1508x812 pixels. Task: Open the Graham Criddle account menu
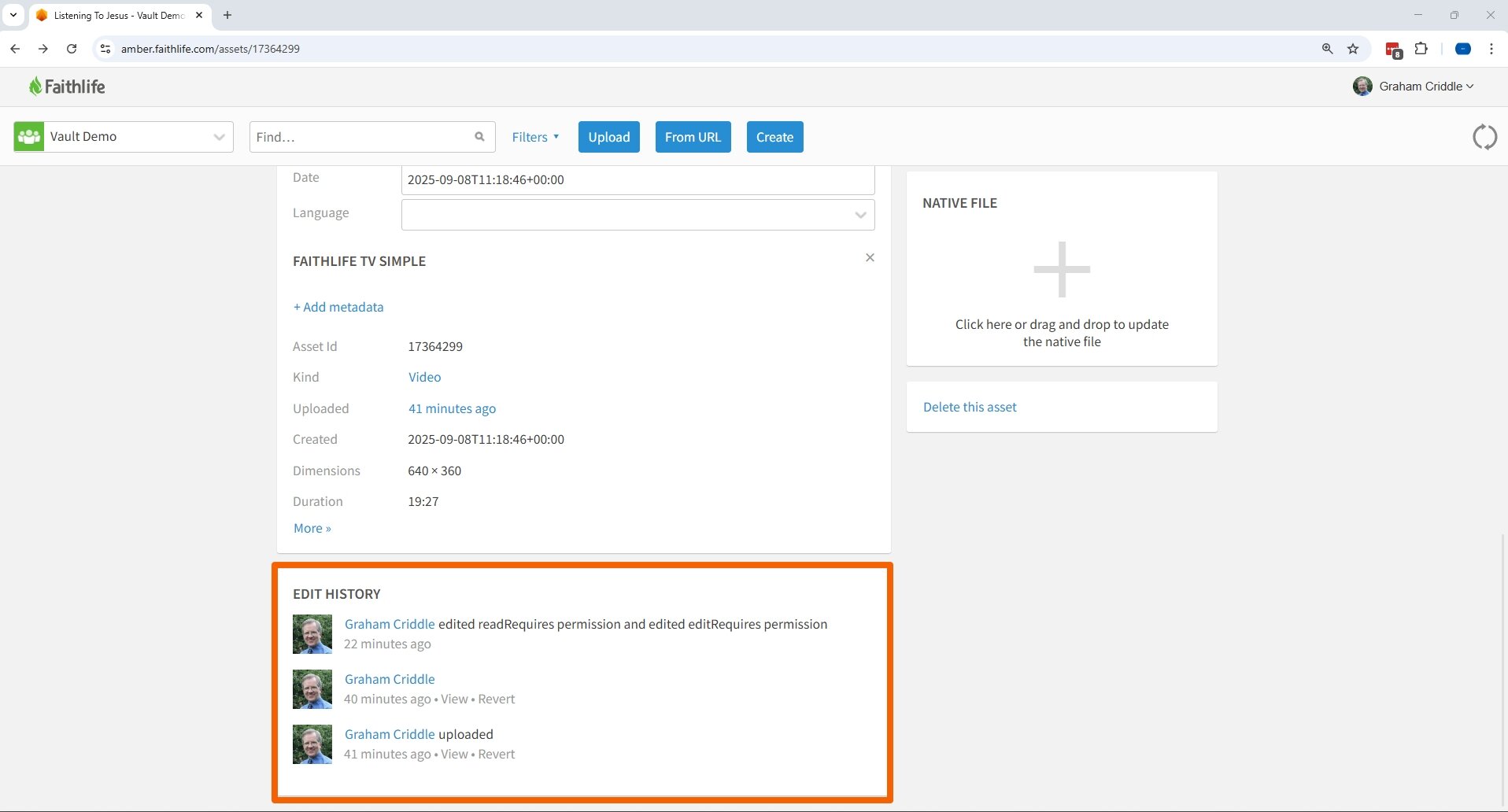(1426, 87)
